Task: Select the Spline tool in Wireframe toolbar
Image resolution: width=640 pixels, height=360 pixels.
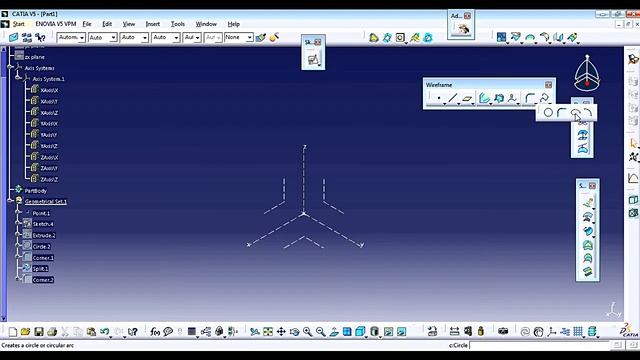Action: coord(544,98)
